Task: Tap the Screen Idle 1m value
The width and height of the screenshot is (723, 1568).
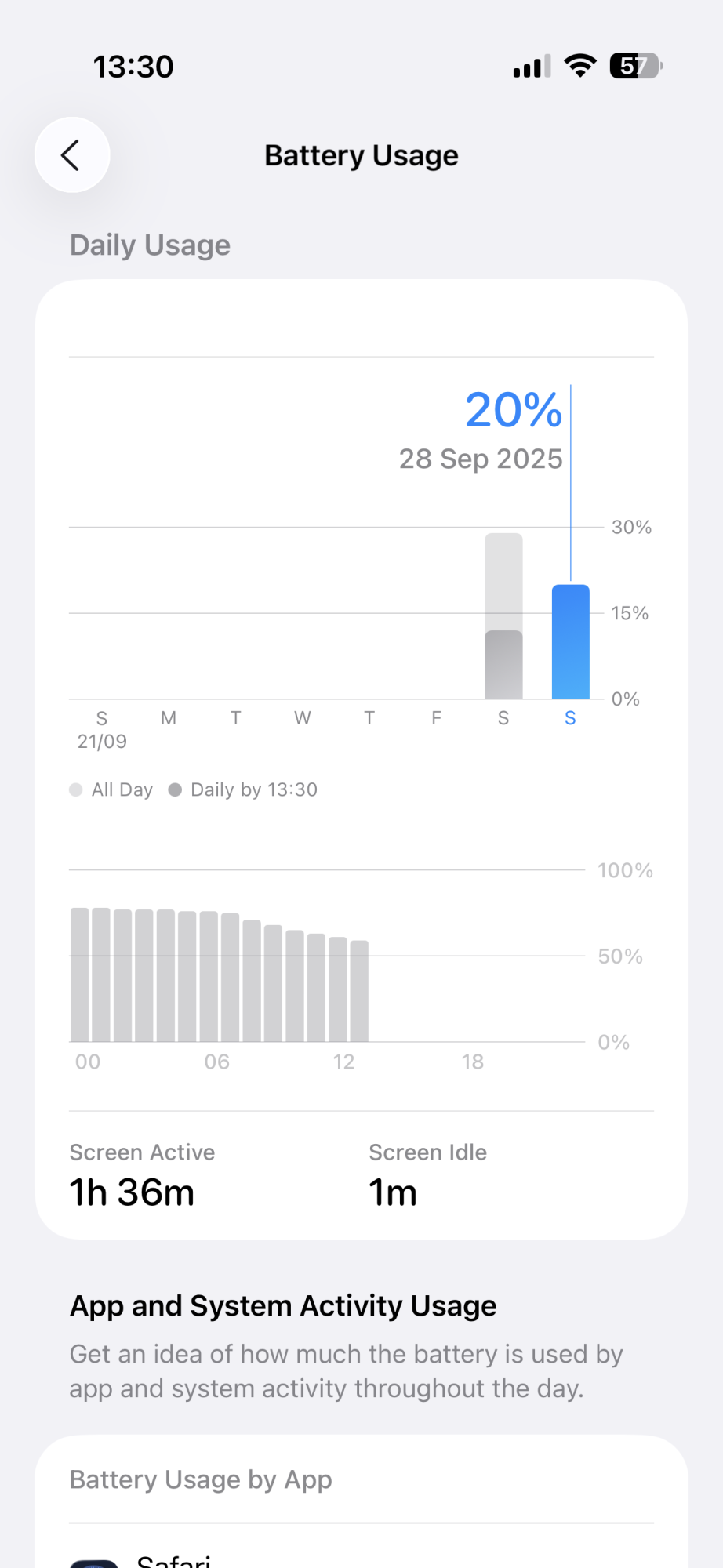Action: 393,1192
